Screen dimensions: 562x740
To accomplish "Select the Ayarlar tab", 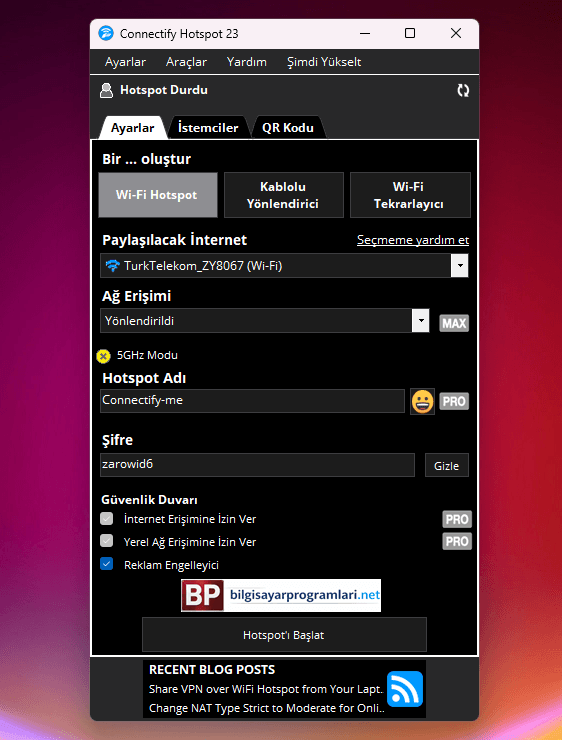I will click(x=133, y=127).
